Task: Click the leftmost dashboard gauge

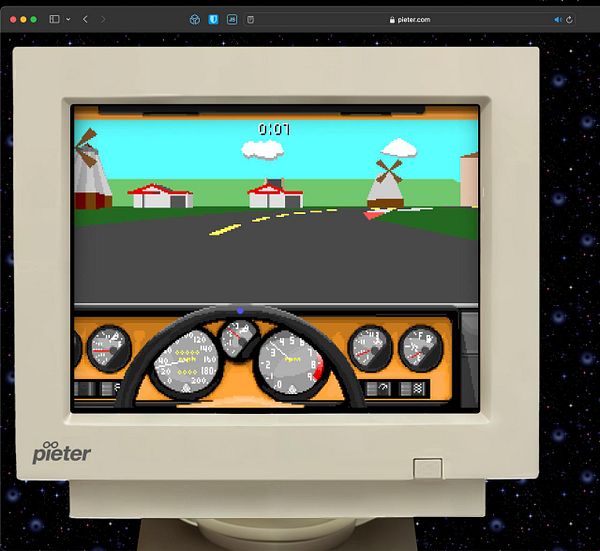Action: click(x=109, y=348)
